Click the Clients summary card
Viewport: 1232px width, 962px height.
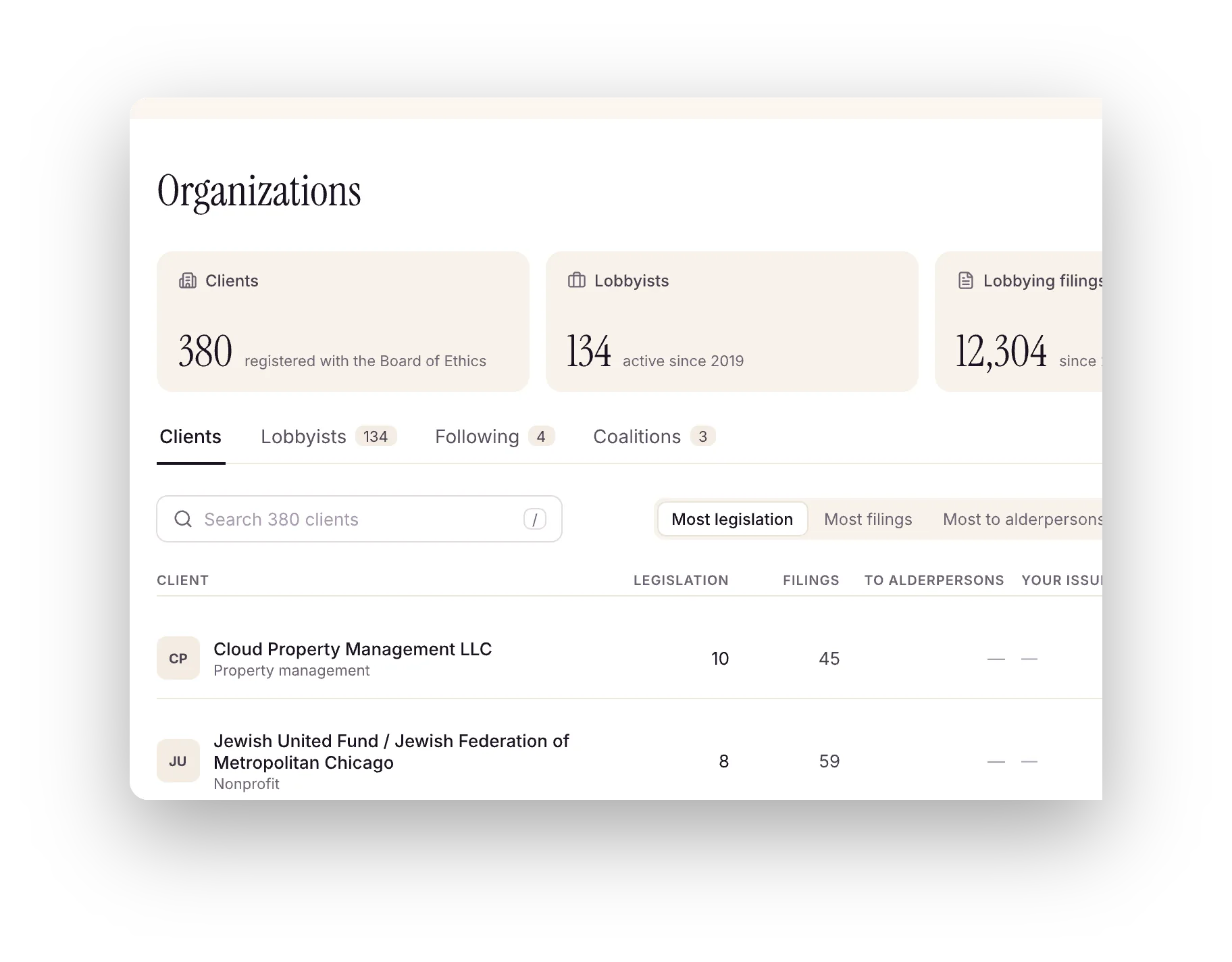[x=343, y=322]
